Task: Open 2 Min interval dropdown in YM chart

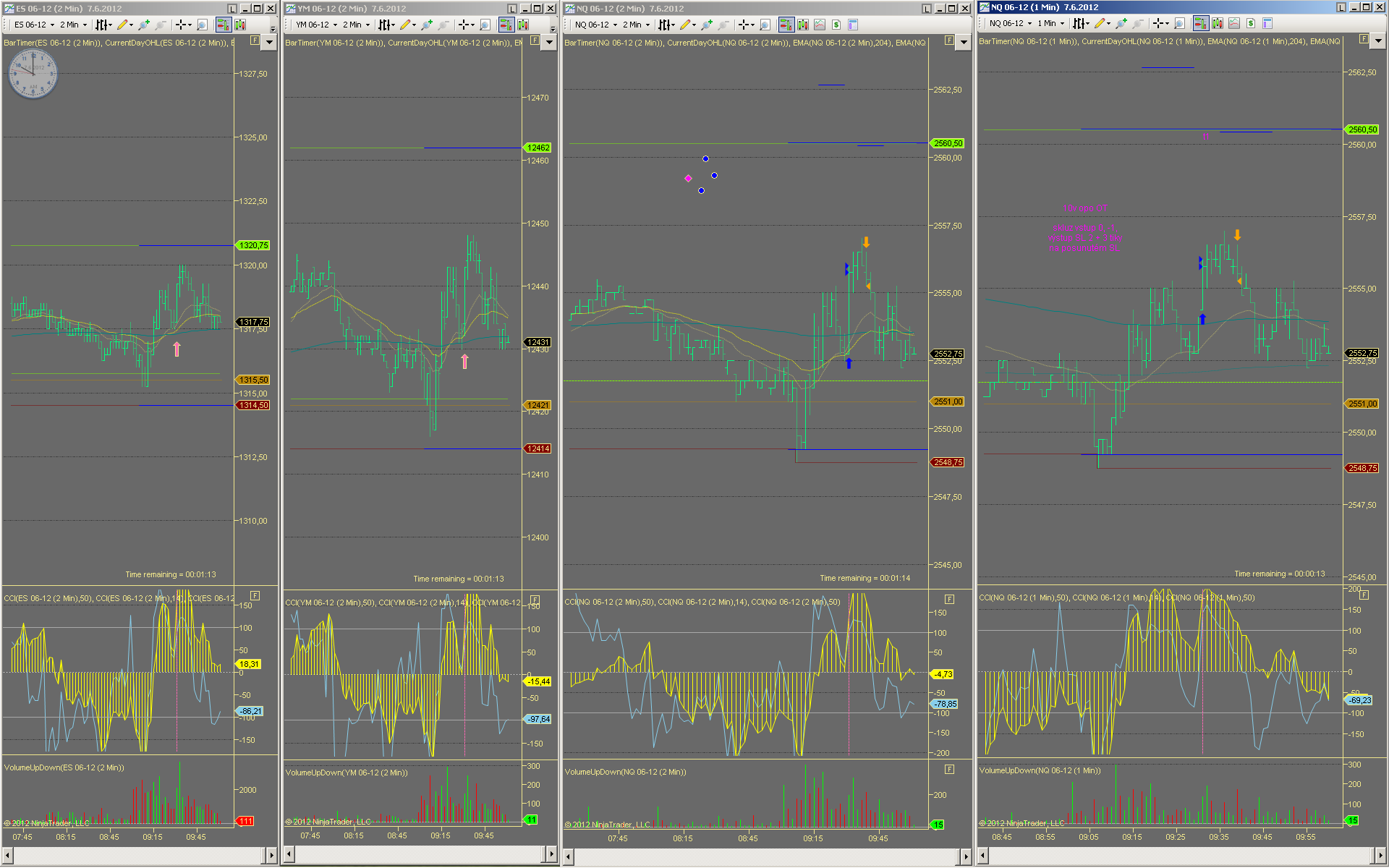Action: [356, 25]
